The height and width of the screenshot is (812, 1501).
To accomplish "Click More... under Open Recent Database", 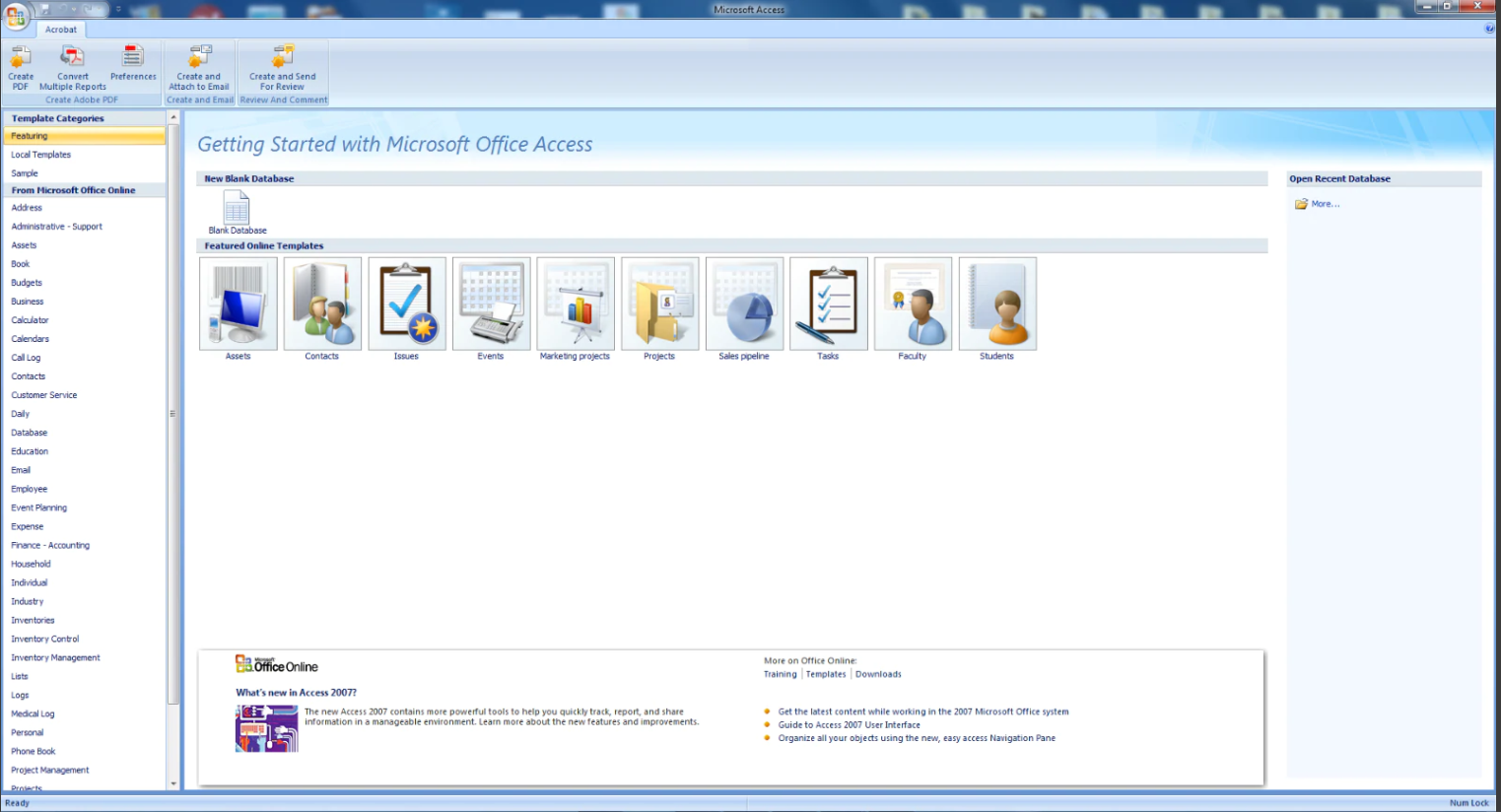I will (x=1325, y=204).
